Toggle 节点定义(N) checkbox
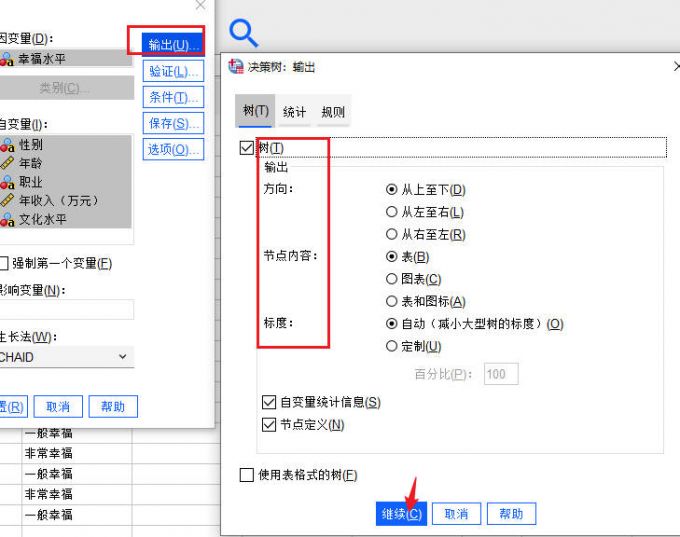The height and width of the screenshot is (537, 680). [x=269, y=425]
